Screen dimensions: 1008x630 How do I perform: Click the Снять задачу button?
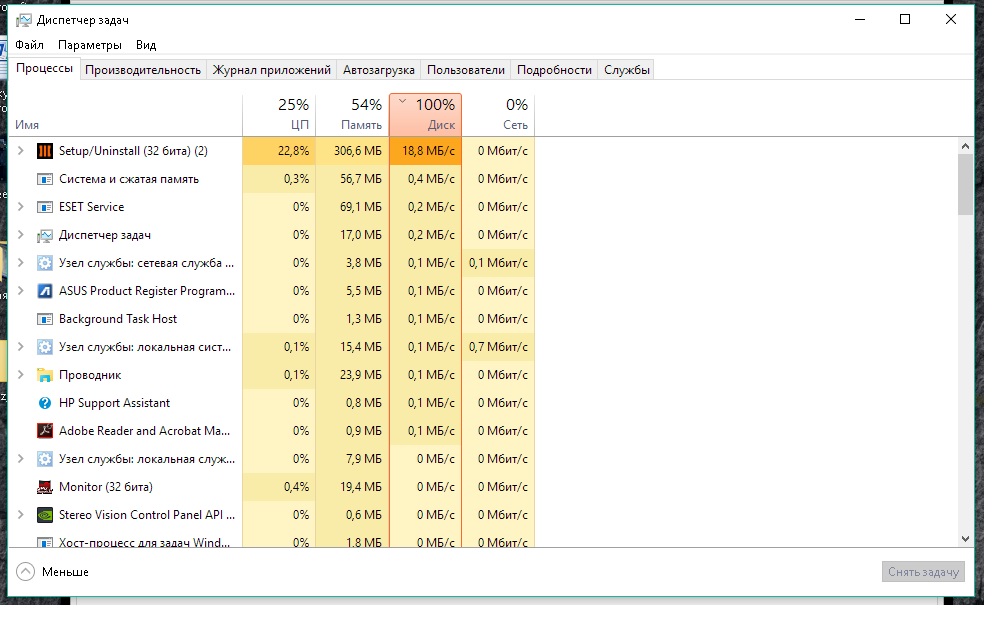tap(923, 572)
